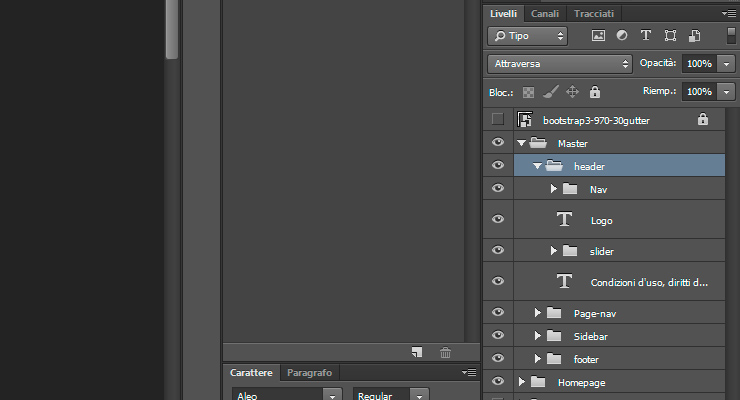The width and height of the screenshot is (740, 400).
Task: Expand the Homepage group
Action: (521, 382)
